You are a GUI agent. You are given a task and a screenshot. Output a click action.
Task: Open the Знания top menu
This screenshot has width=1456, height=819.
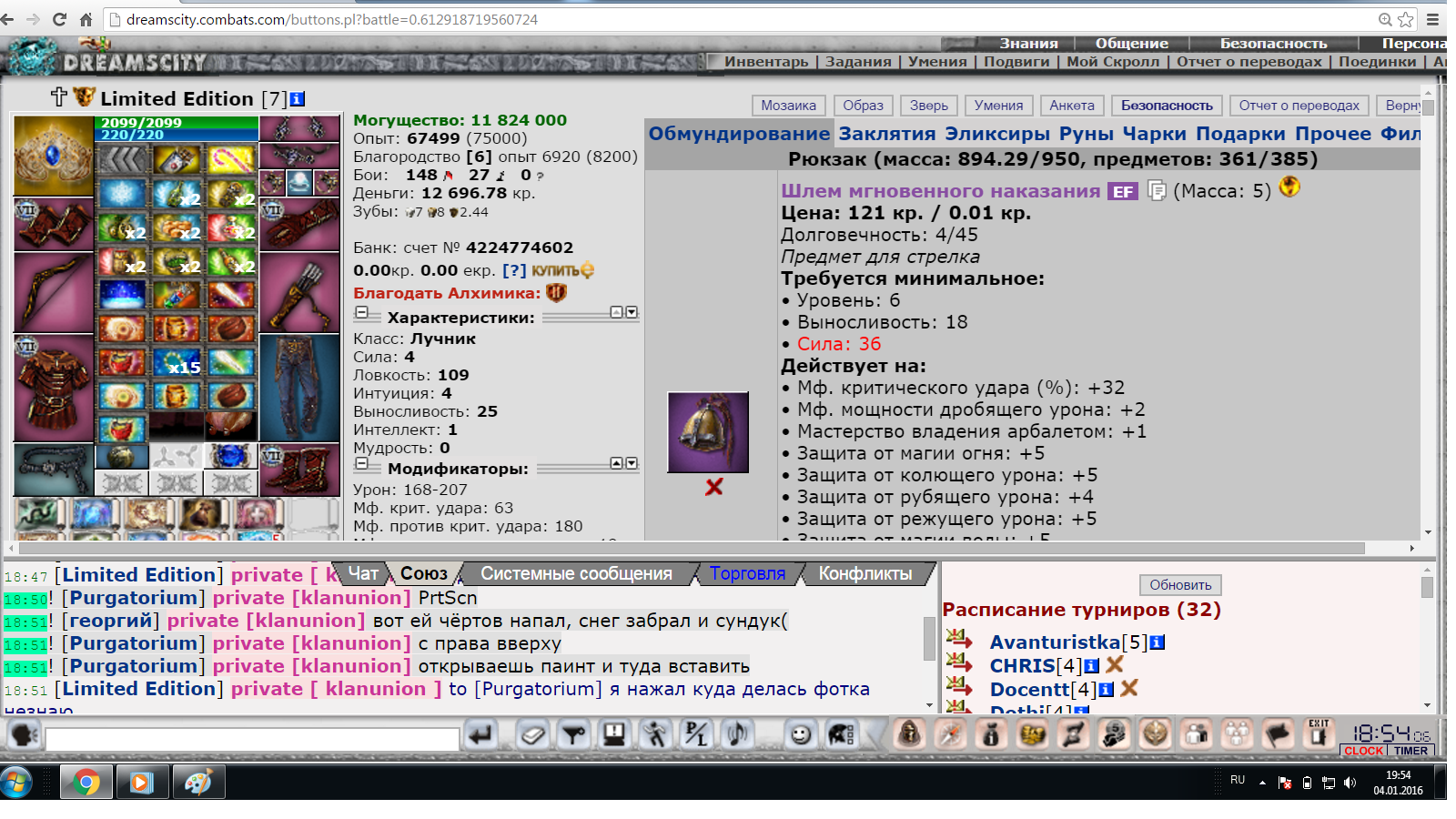1028,43
